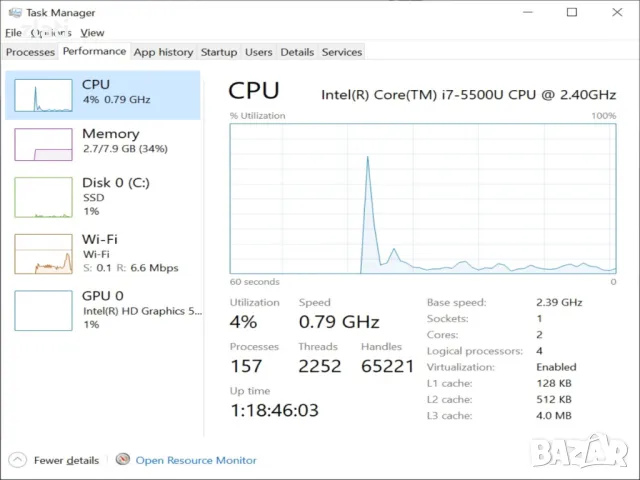Open the Services tab
This screenshot has height=480, width=640.
342,52
